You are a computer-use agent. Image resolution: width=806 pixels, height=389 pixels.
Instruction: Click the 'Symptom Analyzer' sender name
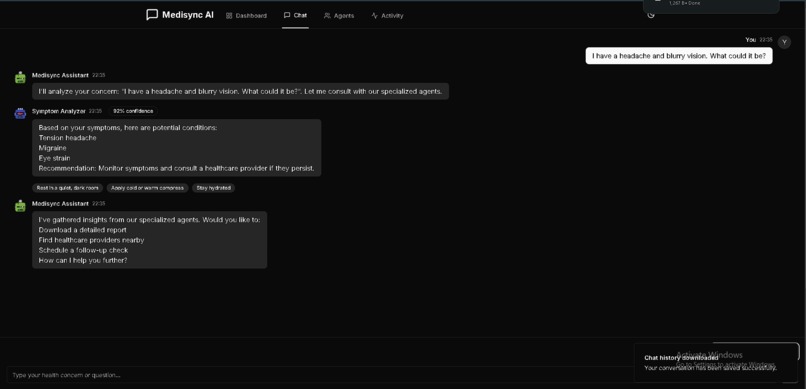59,111
